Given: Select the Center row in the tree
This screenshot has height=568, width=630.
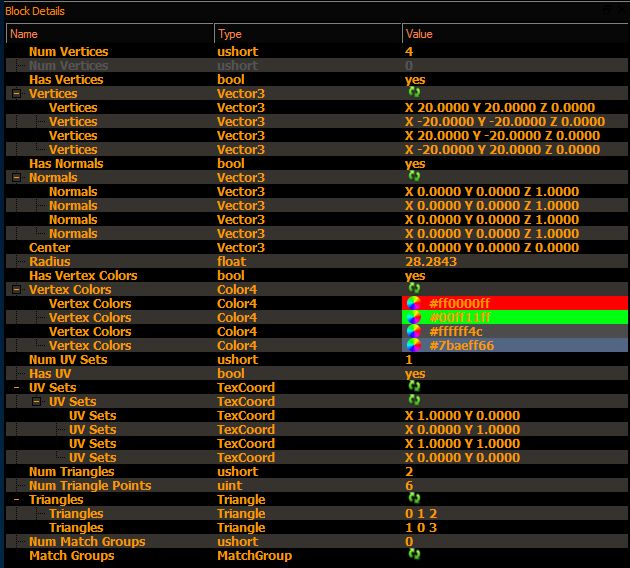Looking at the screenshot, I should click(317, 247).
